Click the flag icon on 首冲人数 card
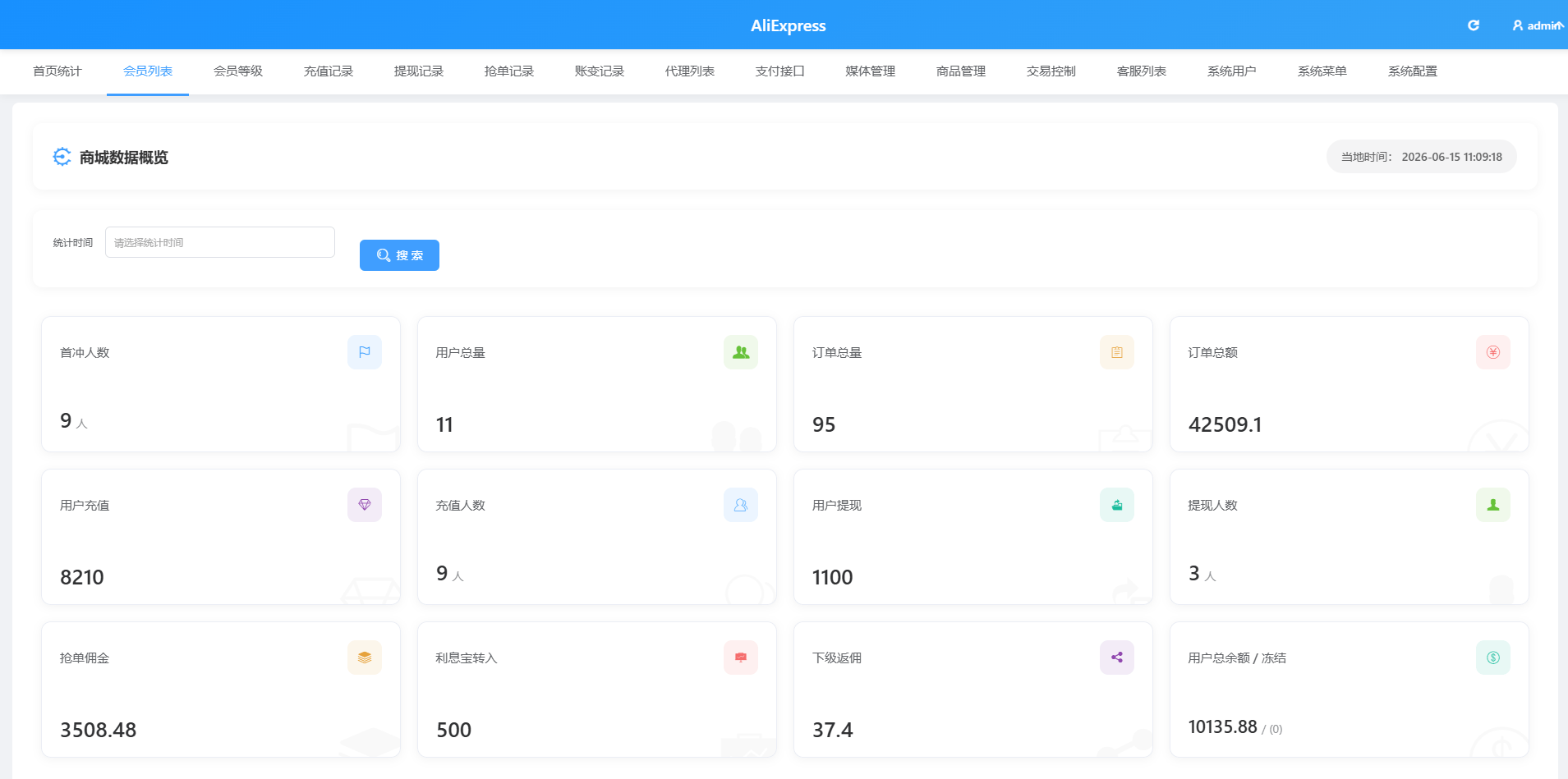The image size is (1568, 779). click(365, 352)
